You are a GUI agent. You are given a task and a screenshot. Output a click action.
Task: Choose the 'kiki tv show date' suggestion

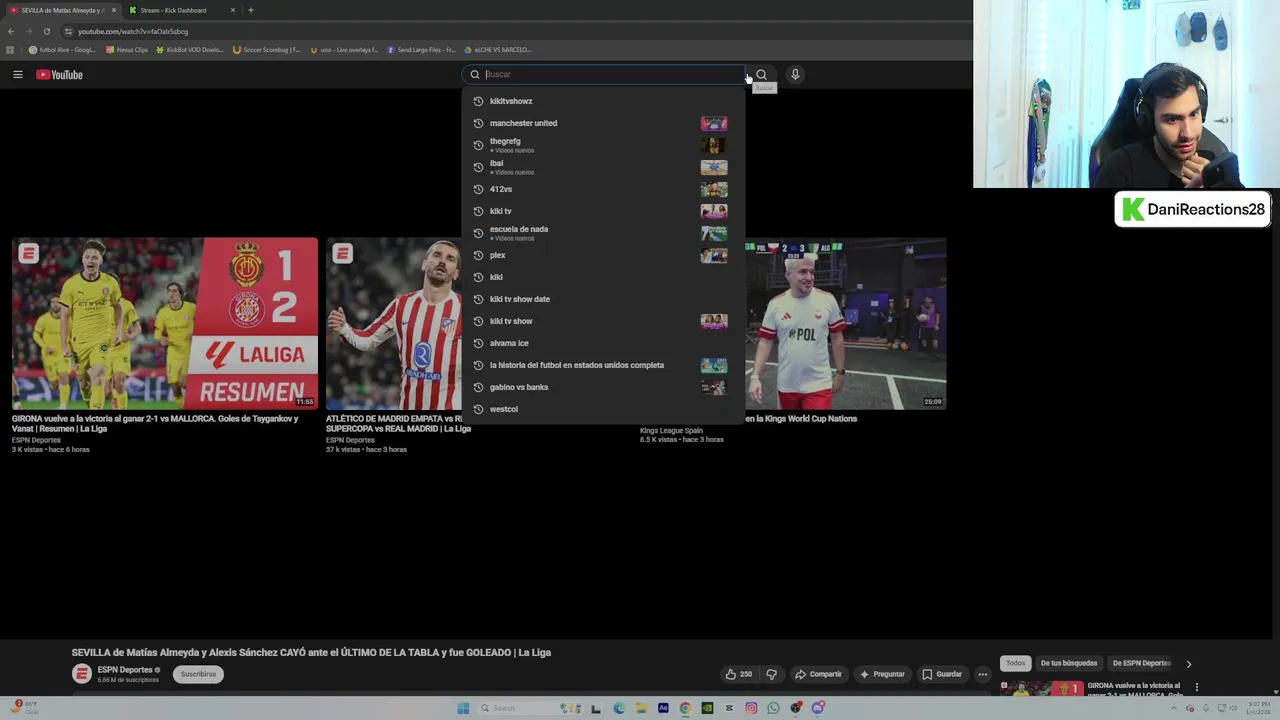(603, 299)
